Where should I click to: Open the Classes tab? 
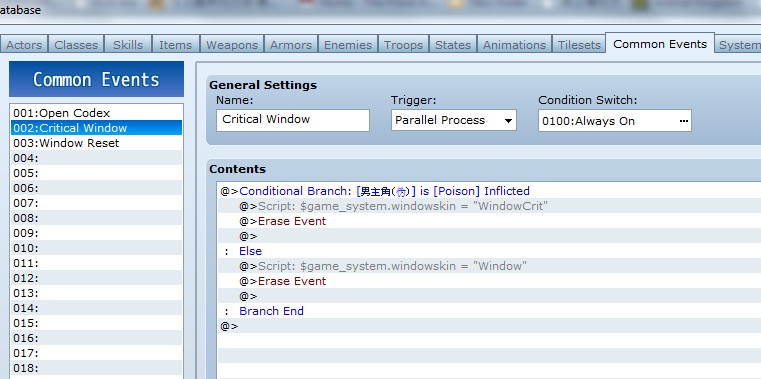click(x=76, y=45)
